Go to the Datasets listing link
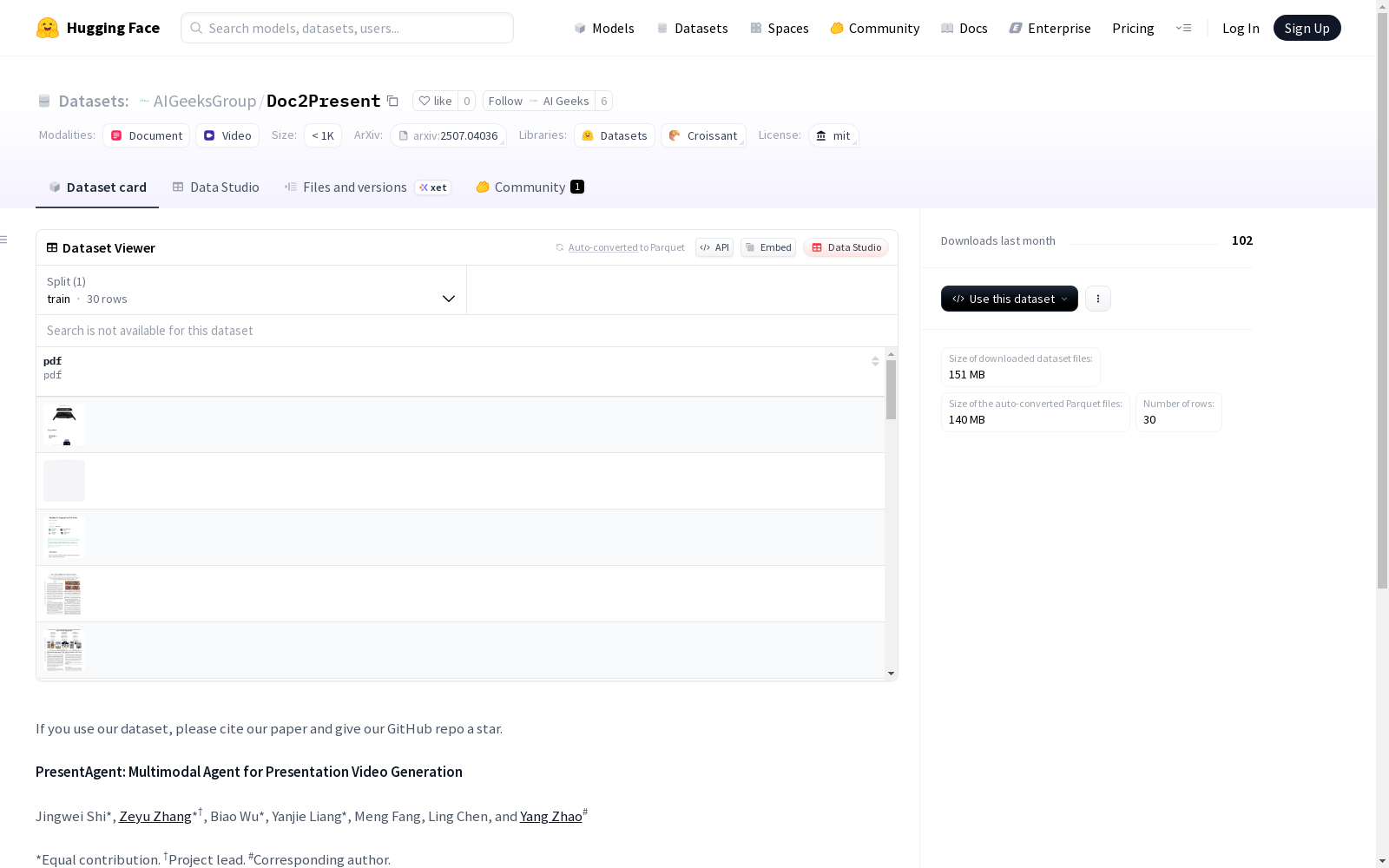This screenshot has height=868, width=1389. tap(93, 101)
